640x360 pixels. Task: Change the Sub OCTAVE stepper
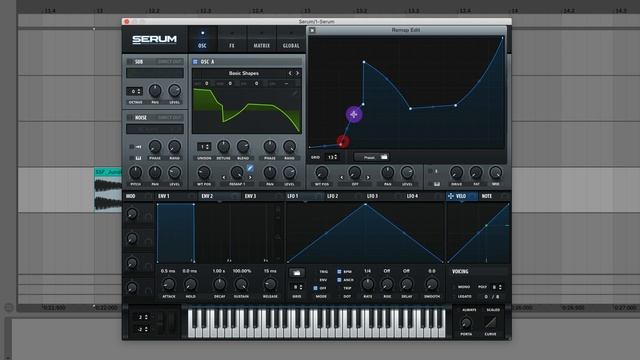tap(134, 91)
